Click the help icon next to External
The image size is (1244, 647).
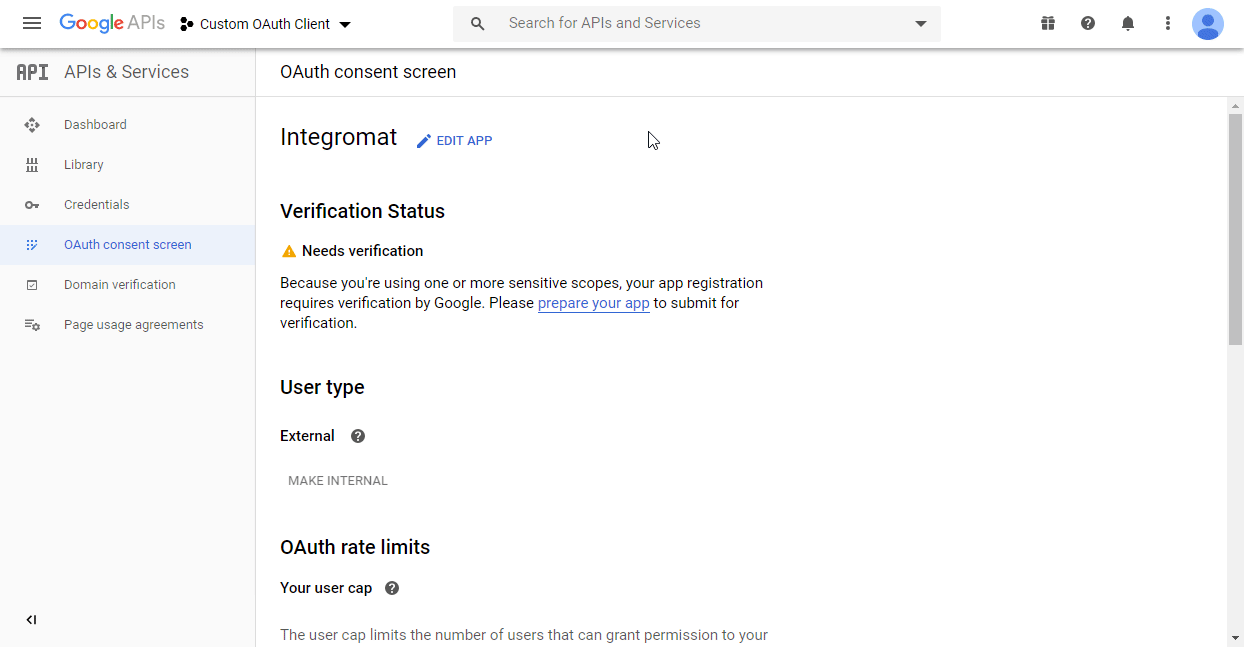pyautogui.click(x=357, y=435)
